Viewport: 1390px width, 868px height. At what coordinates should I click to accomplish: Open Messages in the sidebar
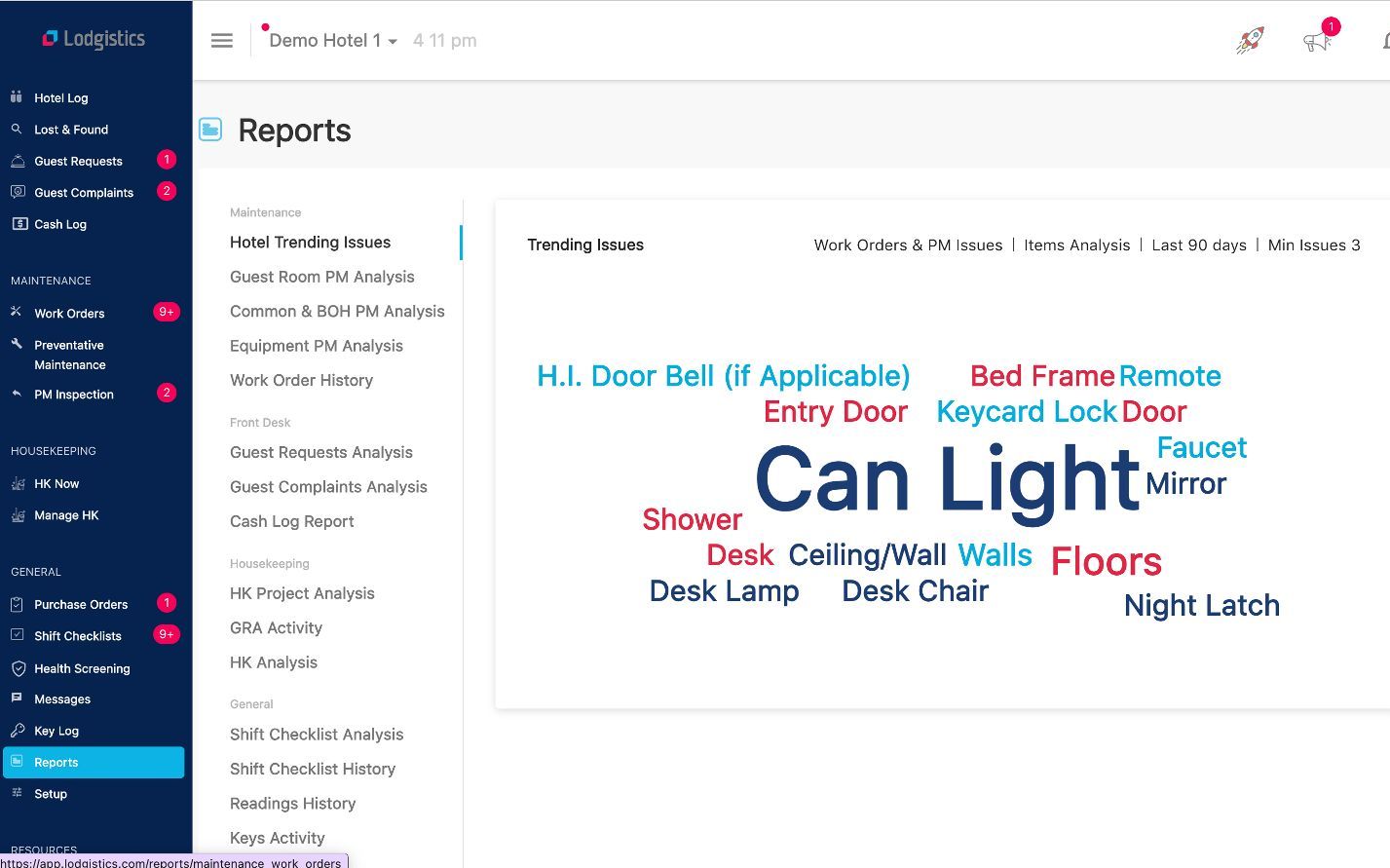pos(62,699)
